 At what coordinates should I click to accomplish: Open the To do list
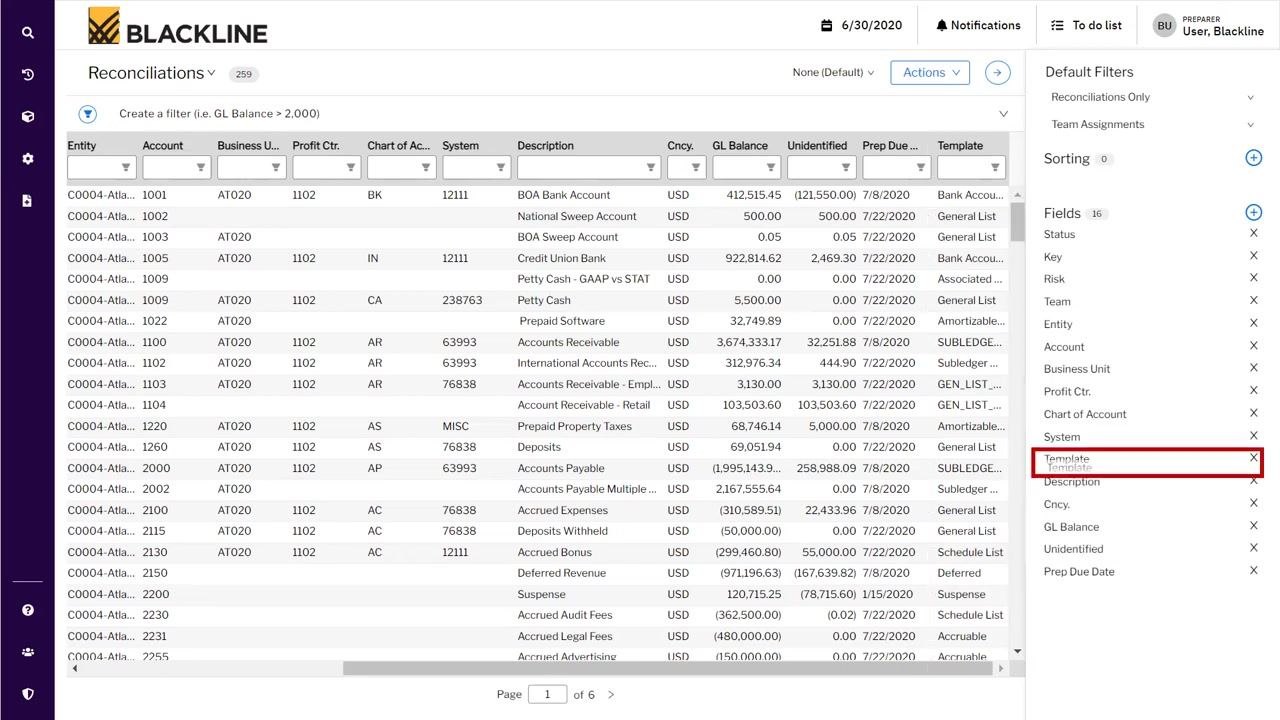click(1086, 25)
